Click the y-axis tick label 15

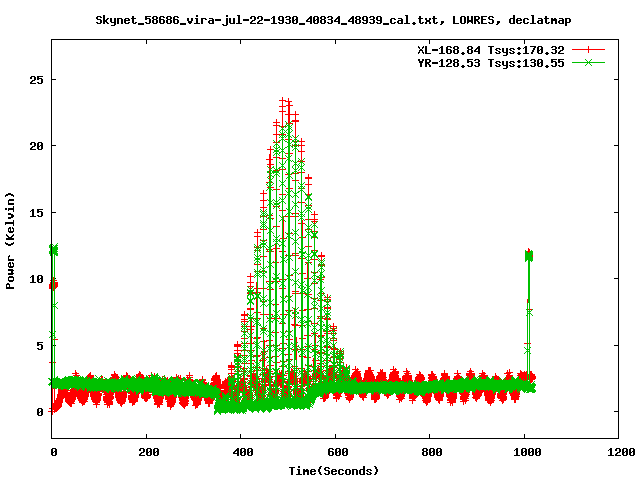pyautogui.click(x=36, y=213)
